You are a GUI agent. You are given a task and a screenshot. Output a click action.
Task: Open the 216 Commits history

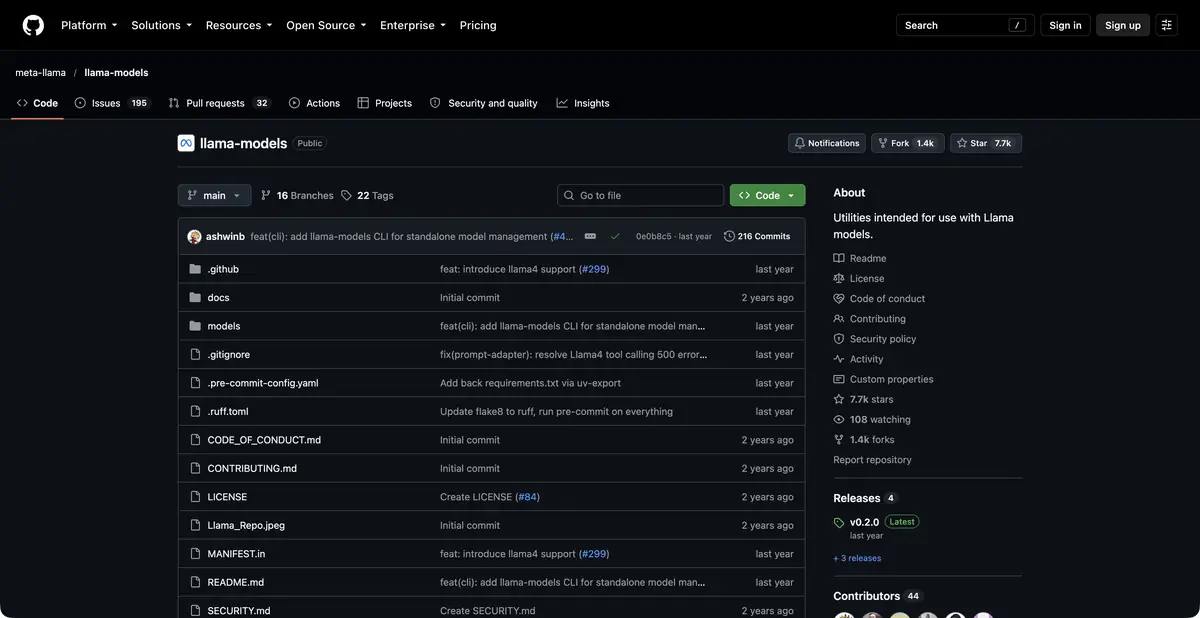click(757, 236)
